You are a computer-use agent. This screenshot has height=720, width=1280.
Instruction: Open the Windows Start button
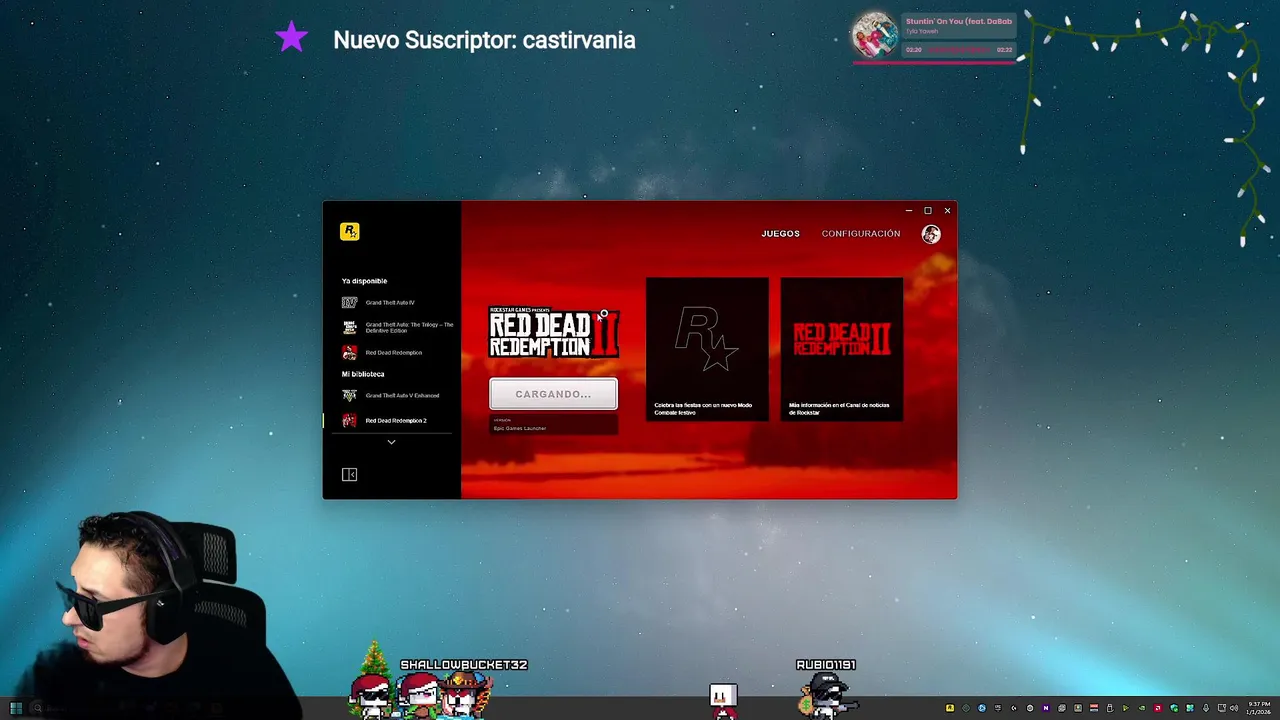16,708
